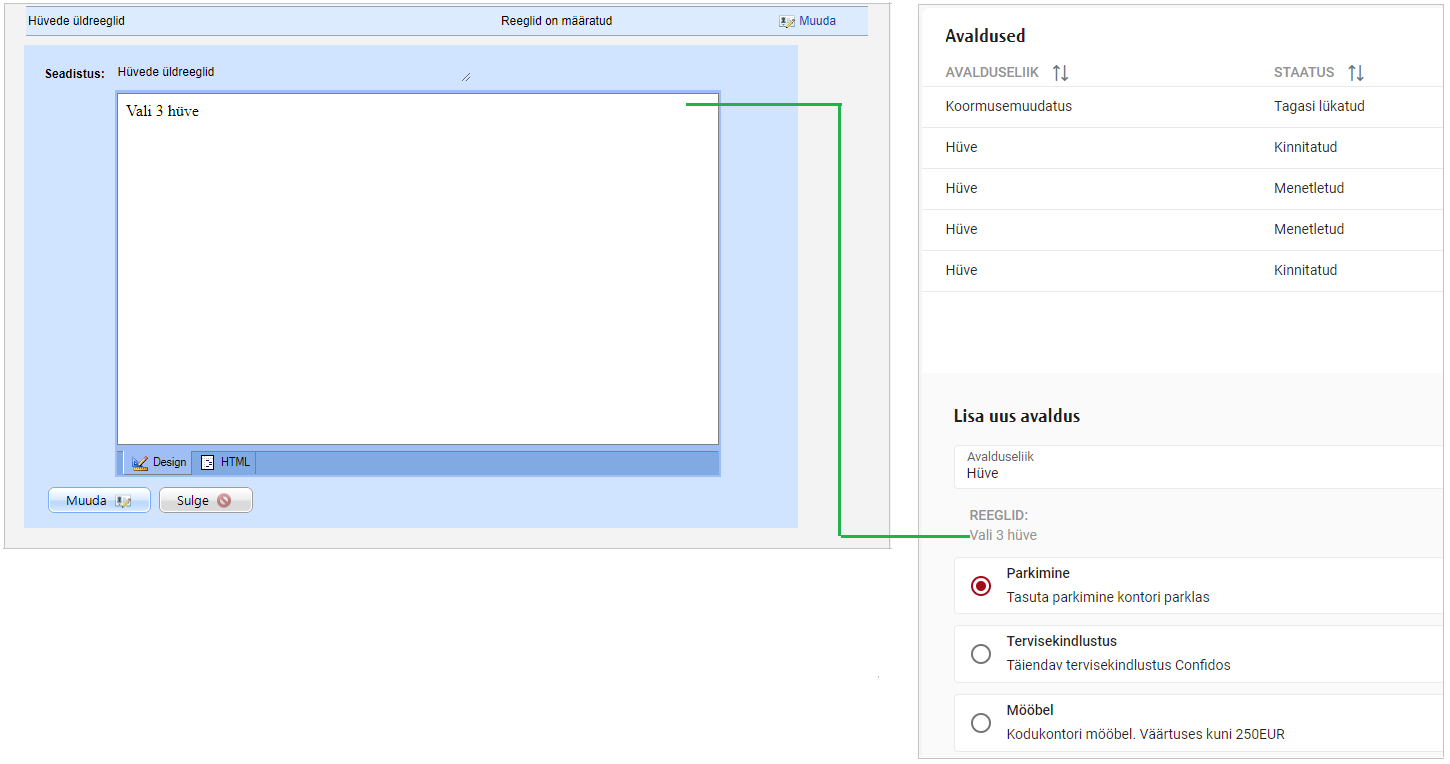Click inside the editor containing 'Vali 3 hüve'
The image size is (1450, 764).
click(x=418, y=270)
